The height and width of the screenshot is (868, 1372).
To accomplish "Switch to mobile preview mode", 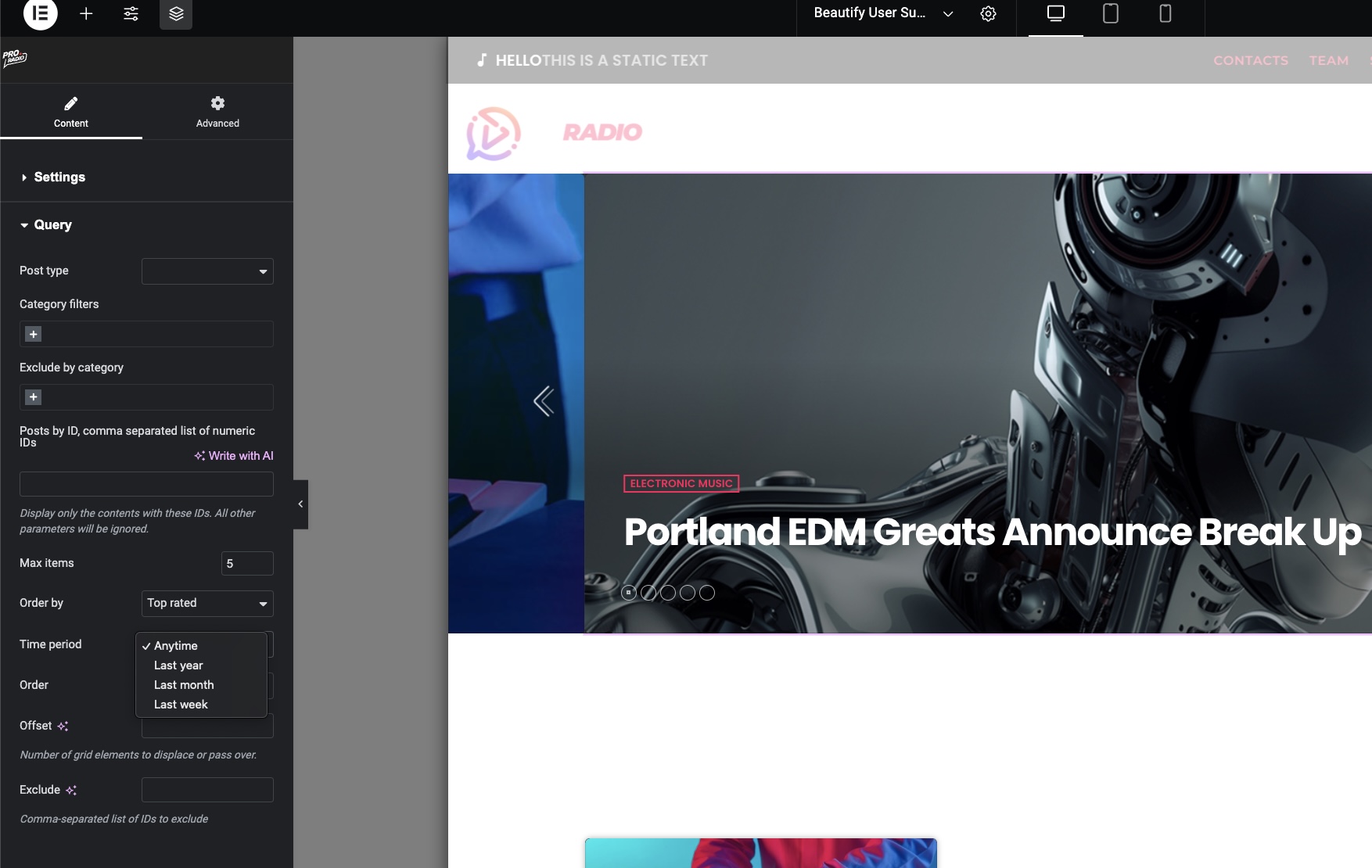I will 1165,13.
